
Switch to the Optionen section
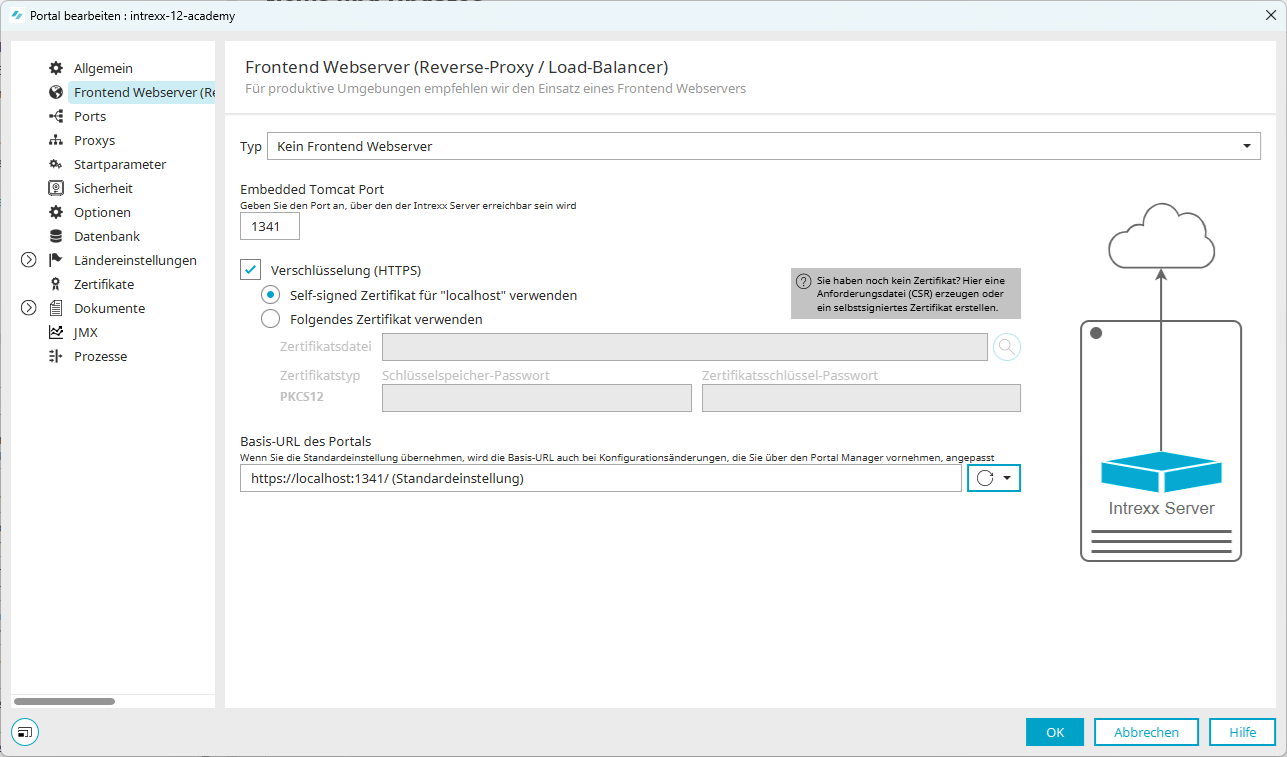point(102,212)
